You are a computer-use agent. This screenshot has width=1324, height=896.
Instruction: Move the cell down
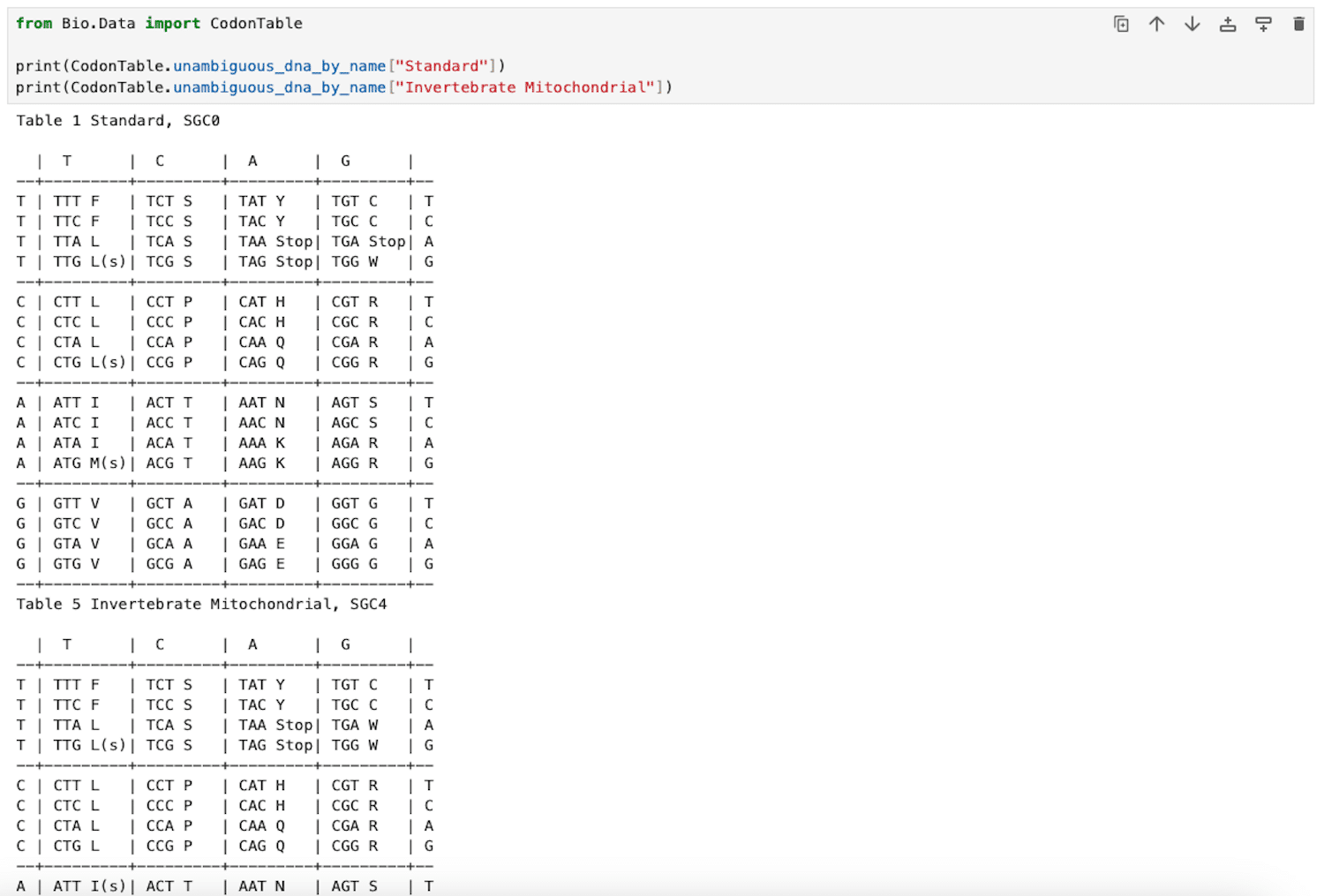coord(1192,24)
